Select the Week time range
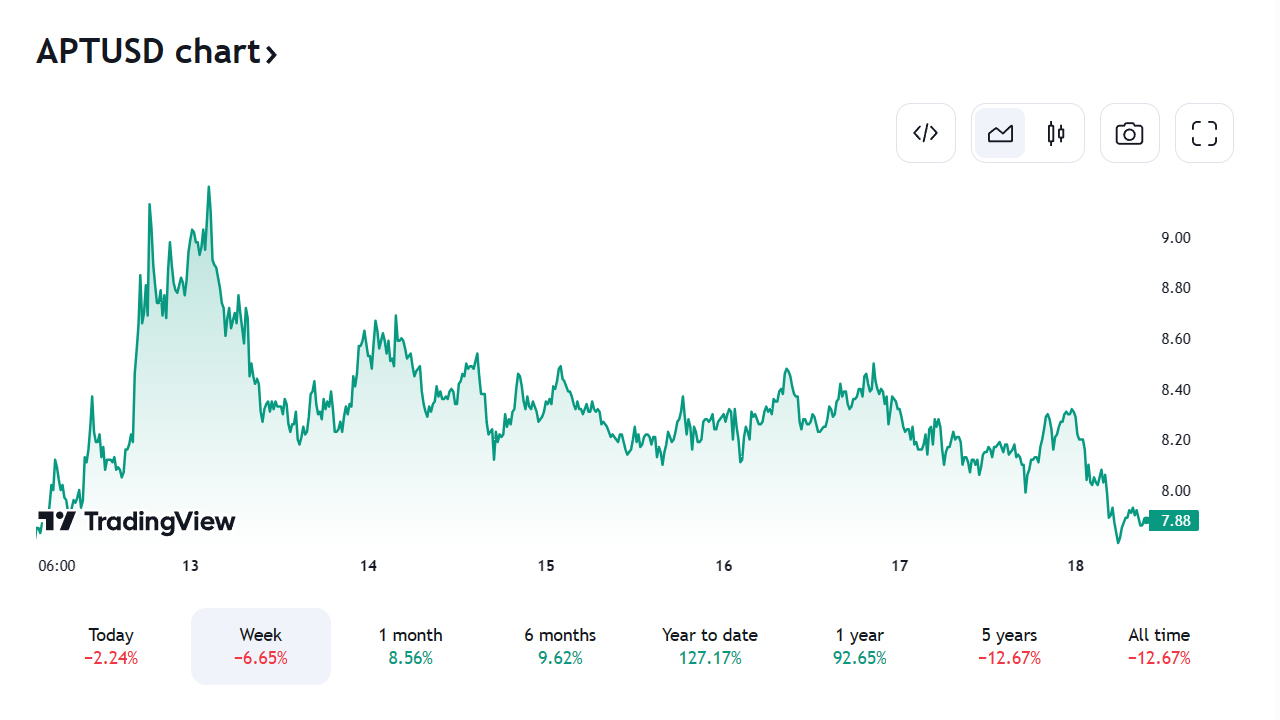 (261, 646)
